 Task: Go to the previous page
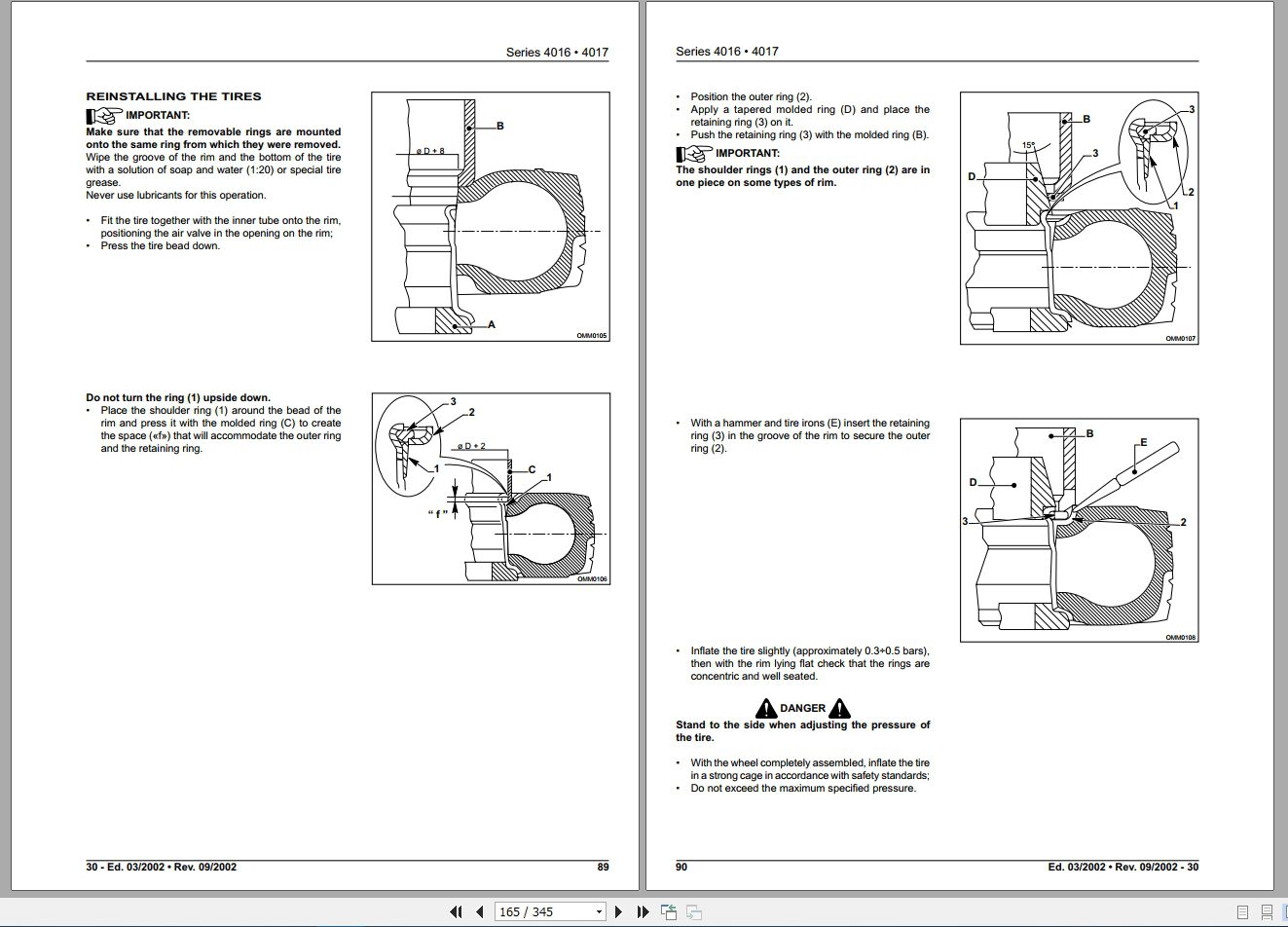pos(479,911)
